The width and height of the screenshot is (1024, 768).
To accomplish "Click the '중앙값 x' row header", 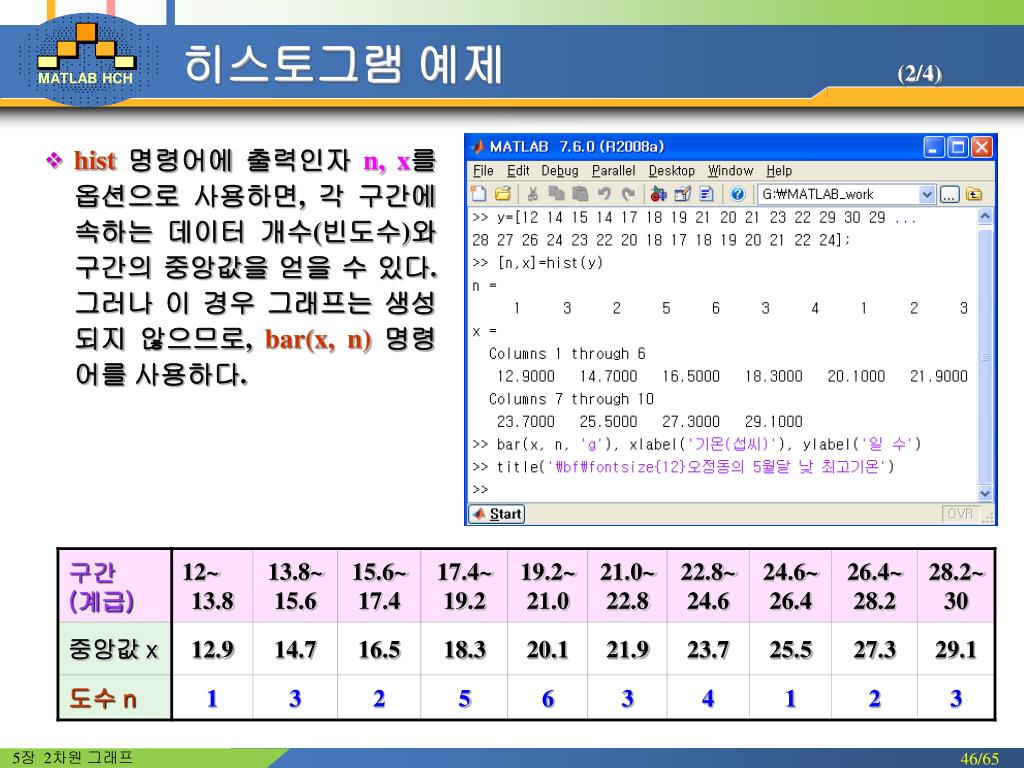I will tap(115, 649).
